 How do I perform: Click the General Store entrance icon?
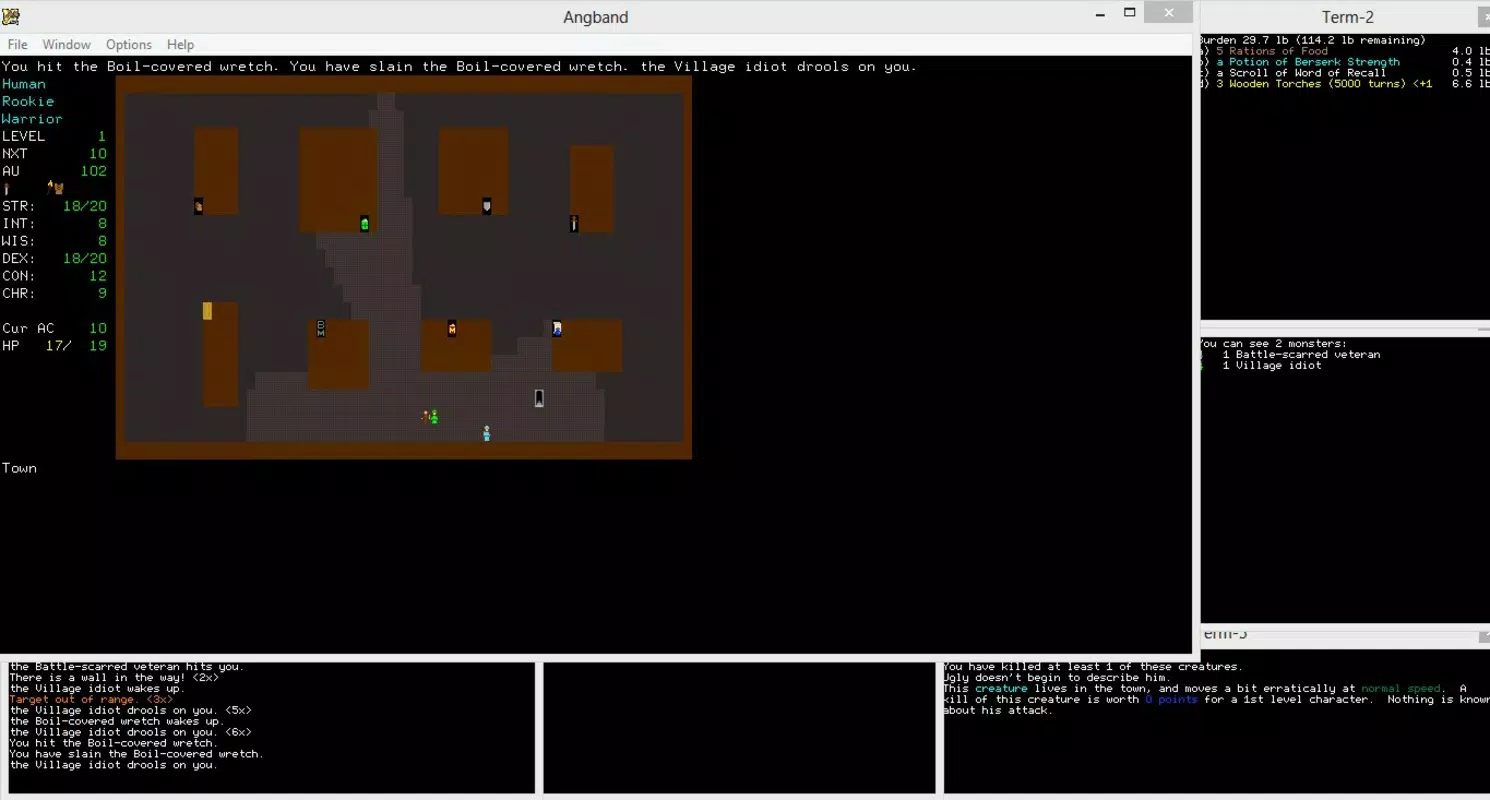click(198, 206)
